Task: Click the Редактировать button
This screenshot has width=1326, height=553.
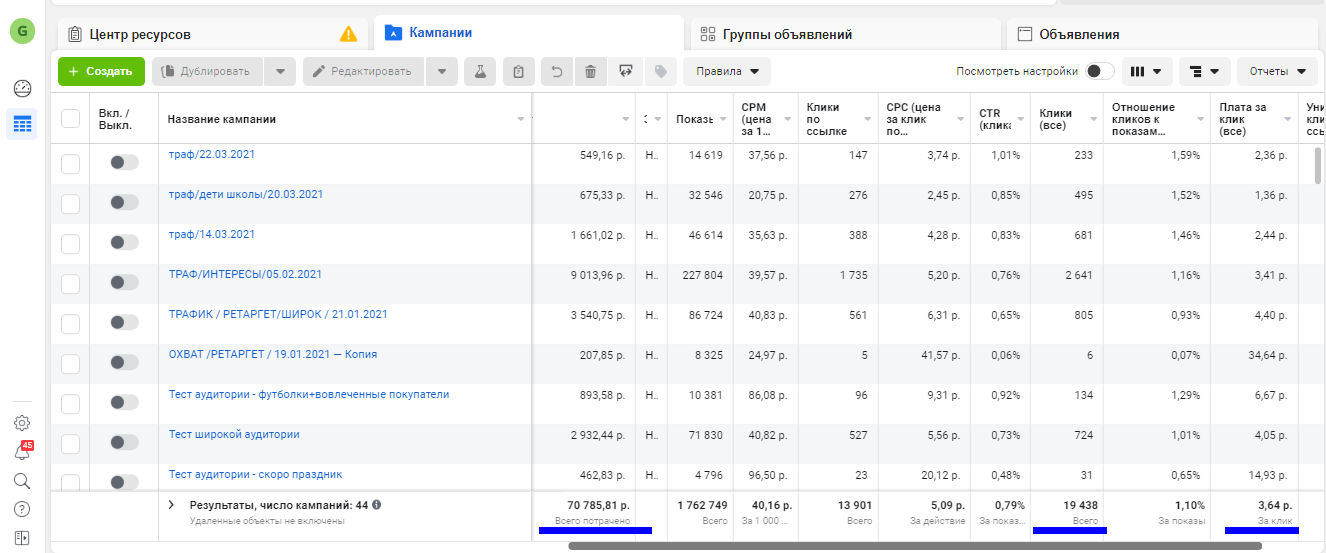Action: pos(364,71)
